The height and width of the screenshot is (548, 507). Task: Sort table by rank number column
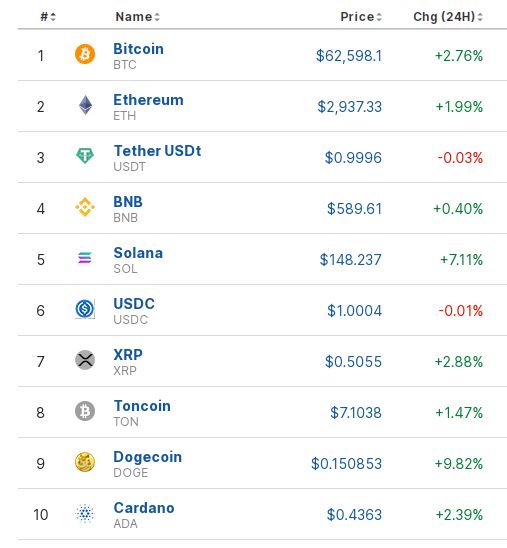[x=48, y=16]
